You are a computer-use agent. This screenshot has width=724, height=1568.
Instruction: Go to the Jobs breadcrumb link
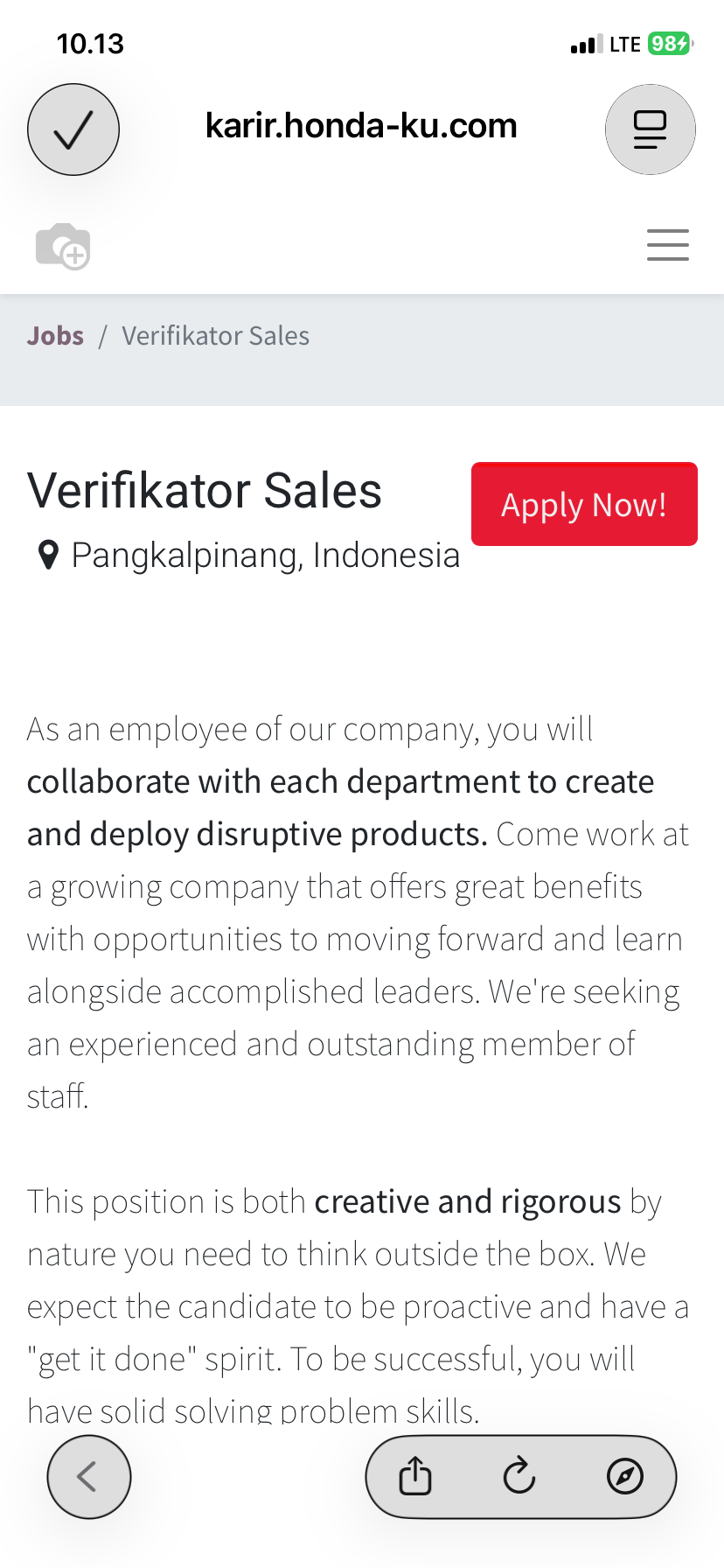pos(55,336)
